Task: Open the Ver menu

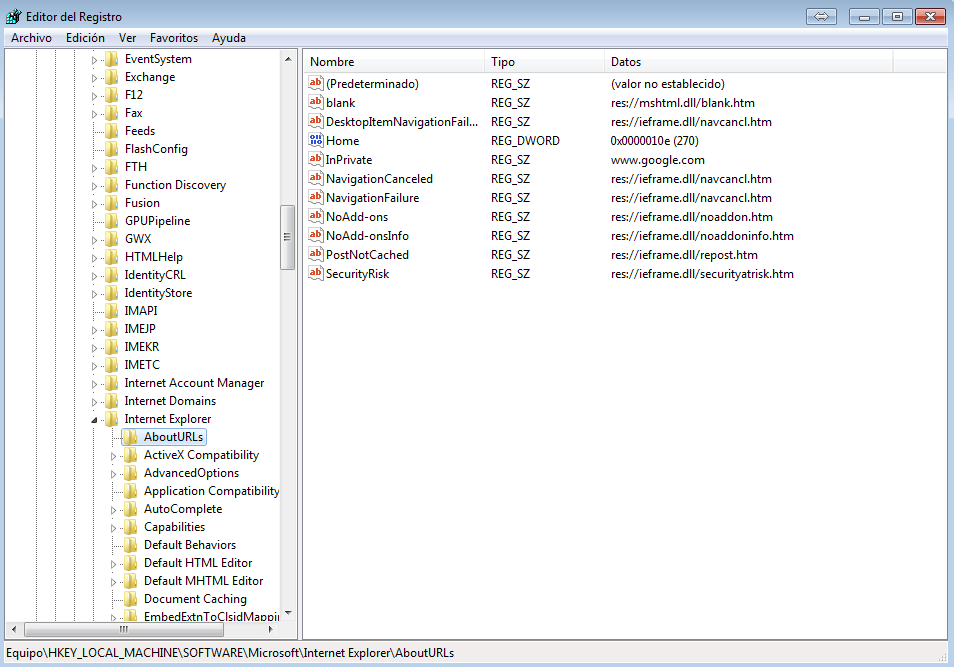Action: (x=127, y=38)
